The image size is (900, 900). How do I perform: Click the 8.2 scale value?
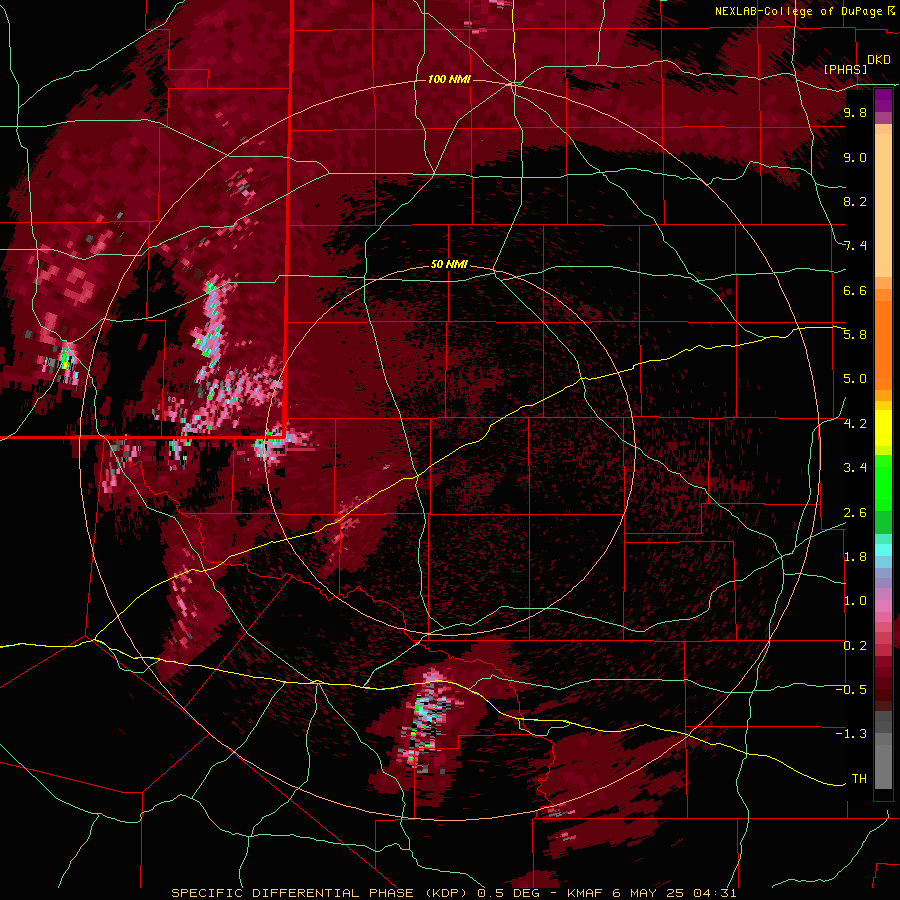tap(855, 201)
